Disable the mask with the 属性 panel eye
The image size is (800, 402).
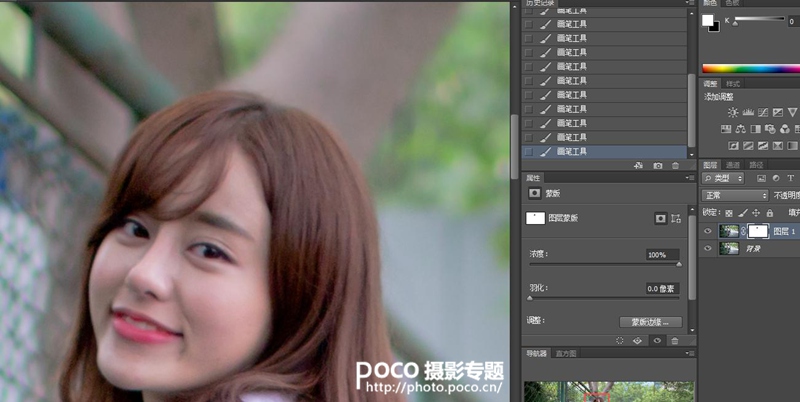point(657,341)
